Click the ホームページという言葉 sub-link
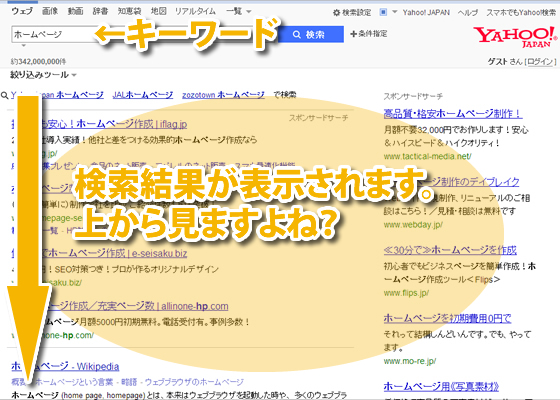560x400 pixels. tap(74, 382)
